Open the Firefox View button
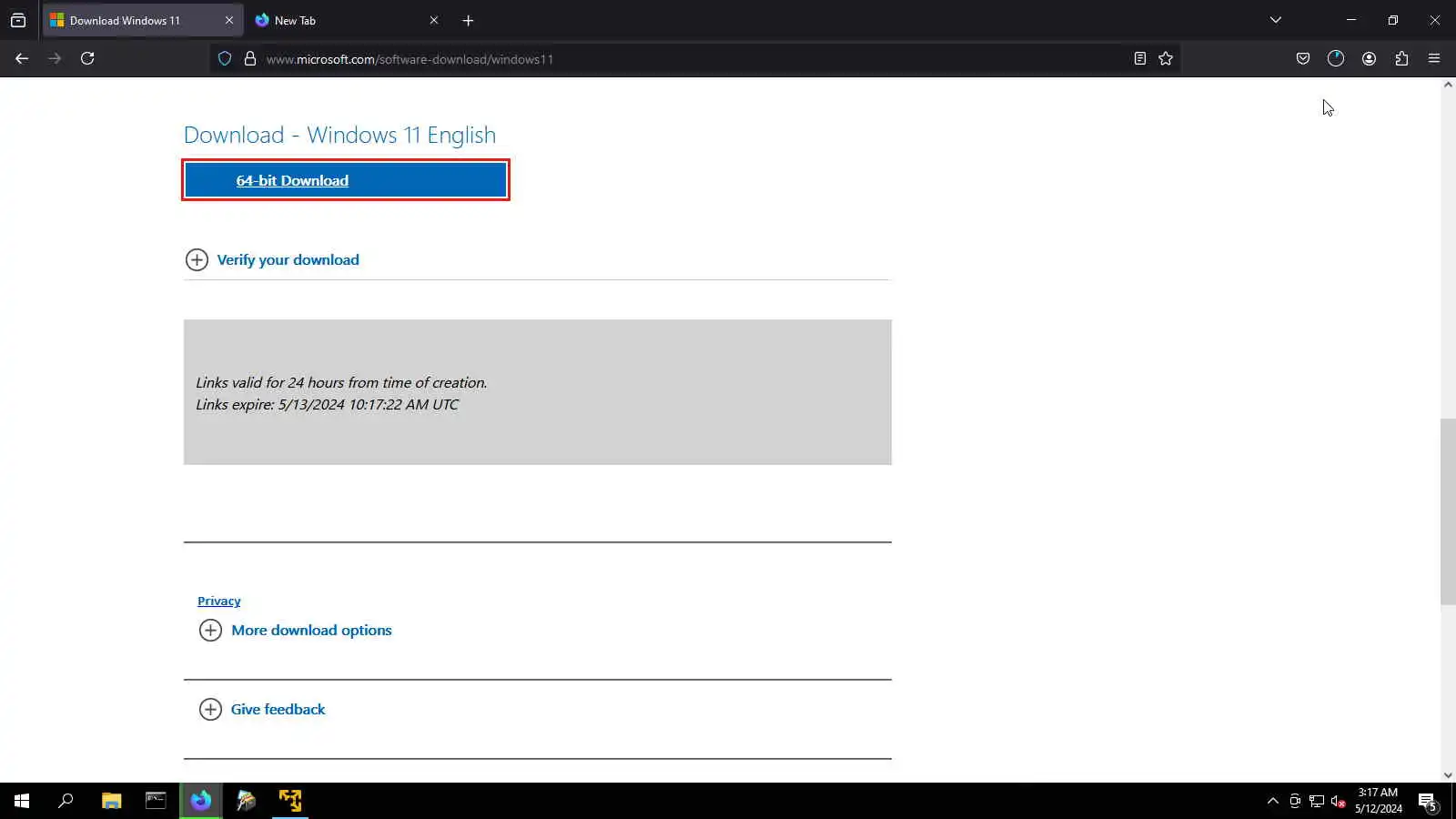Viewport: 1456px width, 819px height. [x=18, y=20]
